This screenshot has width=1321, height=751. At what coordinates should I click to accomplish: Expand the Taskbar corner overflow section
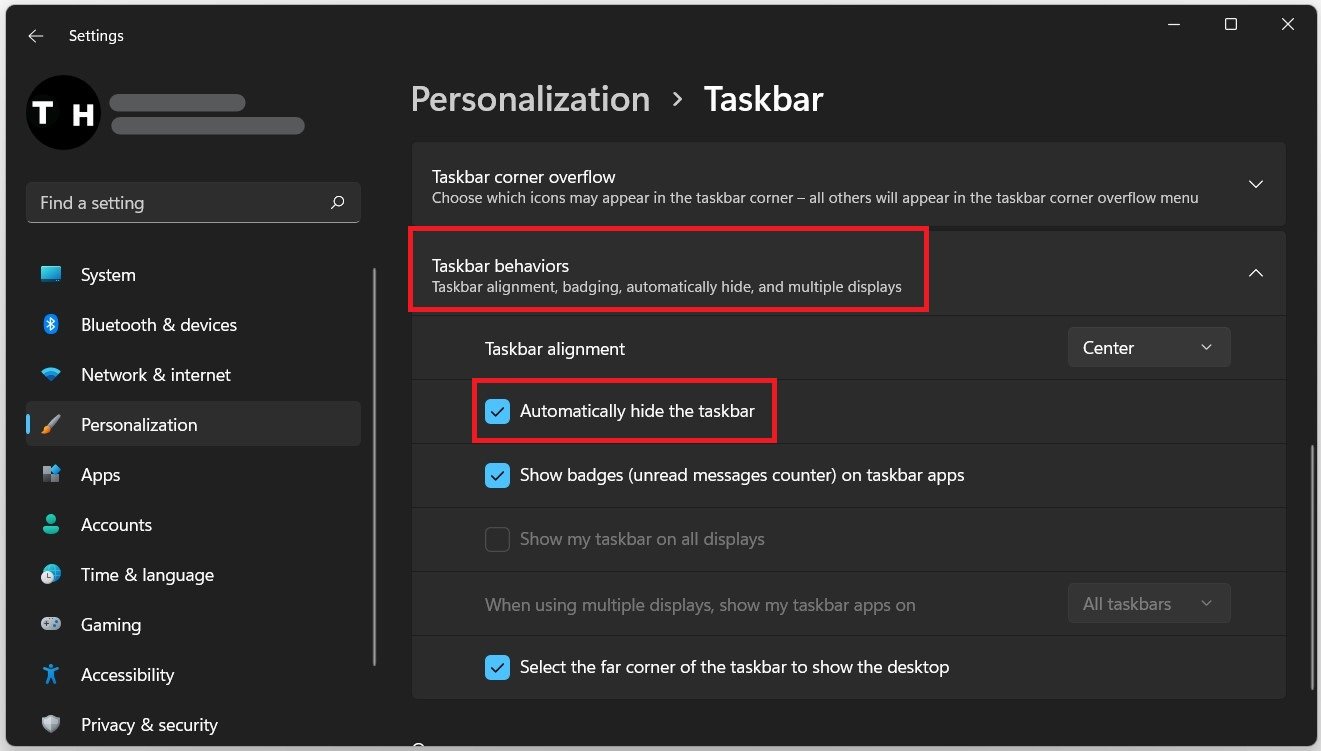(1256, 185)
